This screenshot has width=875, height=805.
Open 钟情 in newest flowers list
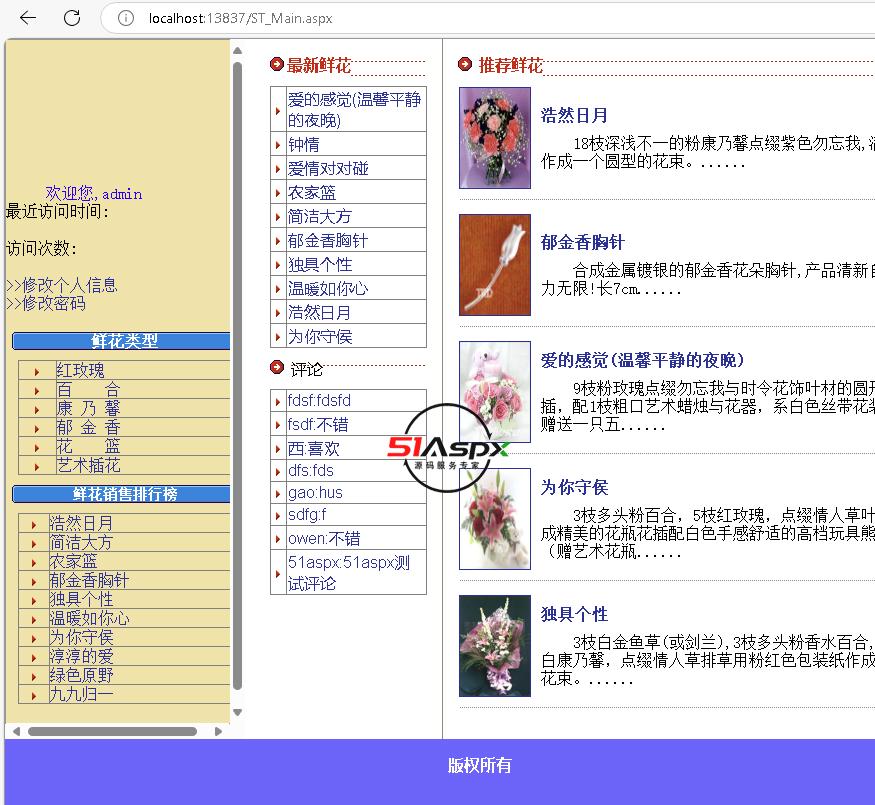tap(304, 145)
